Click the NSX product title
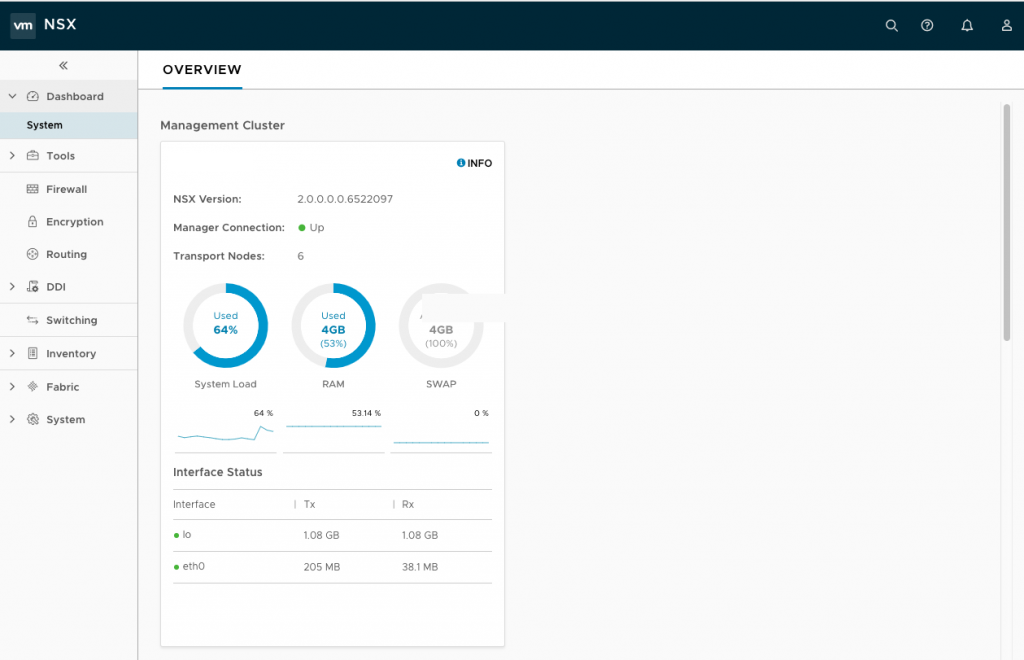This screenshot has height=660, width=1024. click(x=60, y=24)
